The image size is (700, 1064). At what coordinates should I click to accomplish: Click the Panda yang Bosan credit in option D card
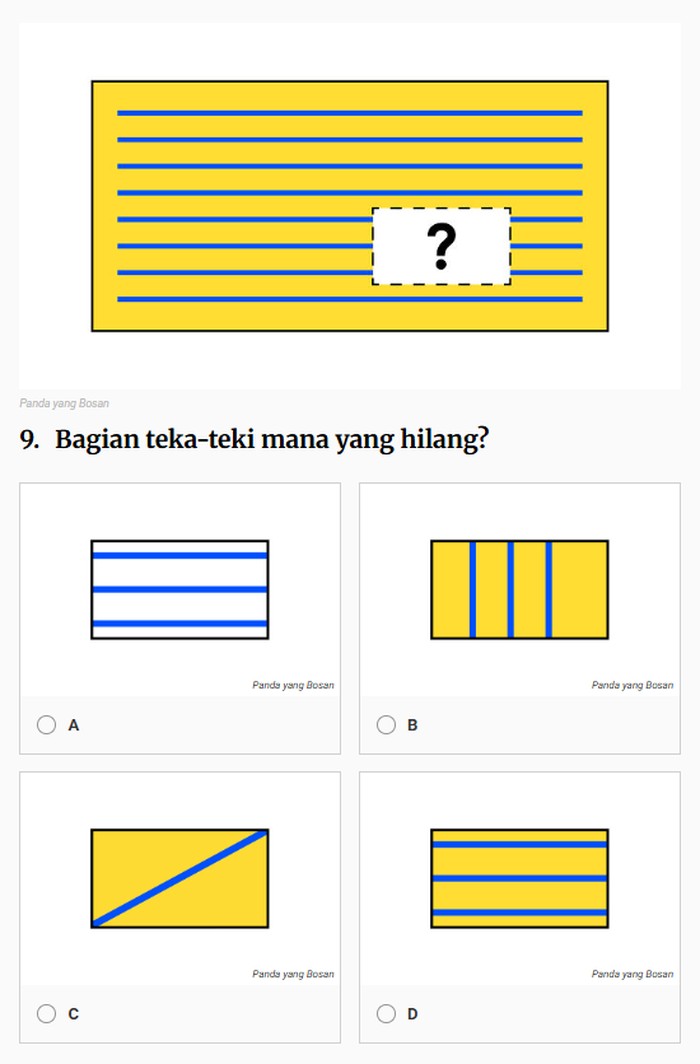632,974
